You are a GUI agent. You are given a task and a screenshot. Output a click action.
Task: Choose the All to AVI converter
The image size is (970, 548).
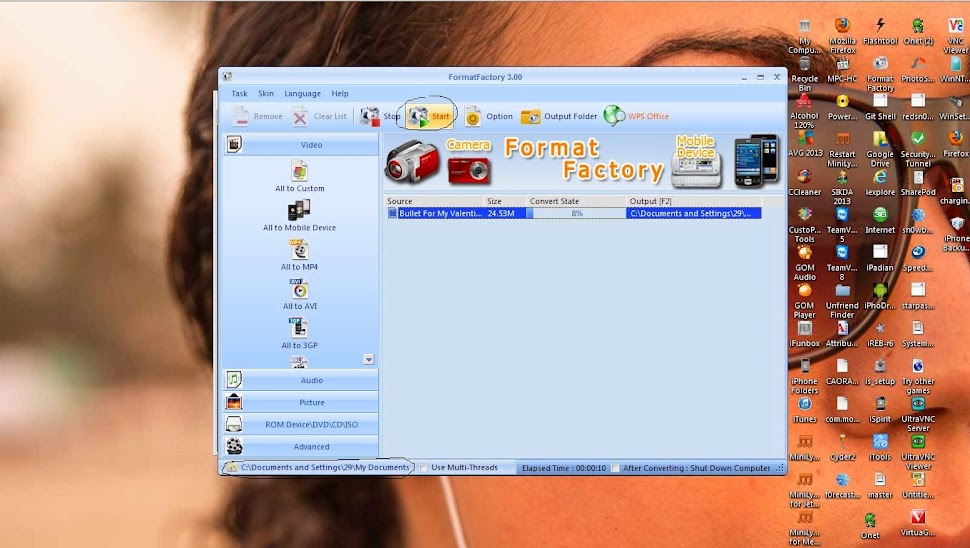pos(299,294)
